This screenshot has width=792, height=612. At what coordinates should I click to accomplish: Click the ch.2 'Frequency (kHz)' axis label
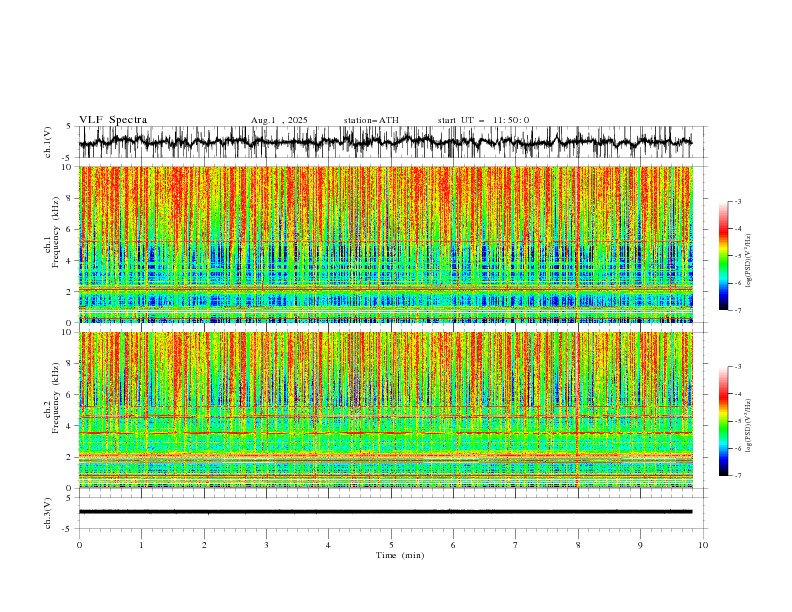point(55,398)
